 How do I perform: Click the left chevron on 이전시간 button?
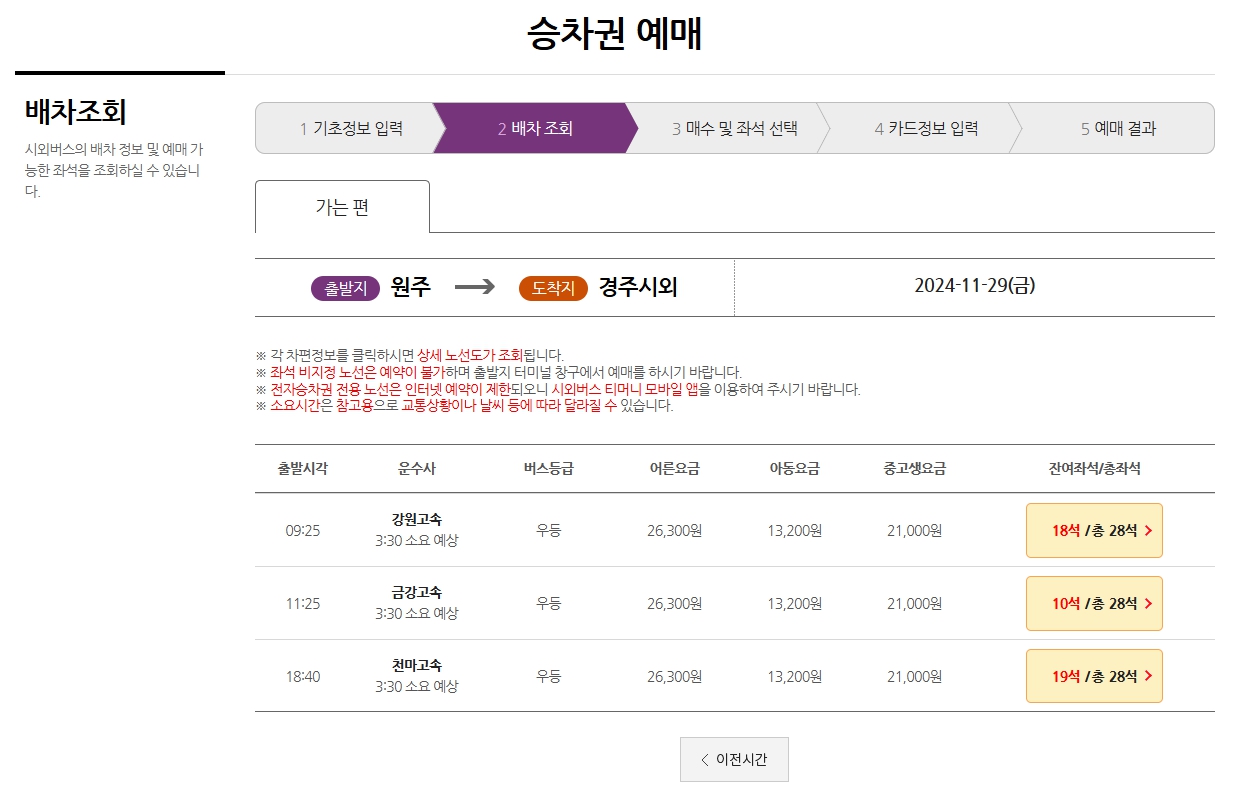(x=703, y=759)
